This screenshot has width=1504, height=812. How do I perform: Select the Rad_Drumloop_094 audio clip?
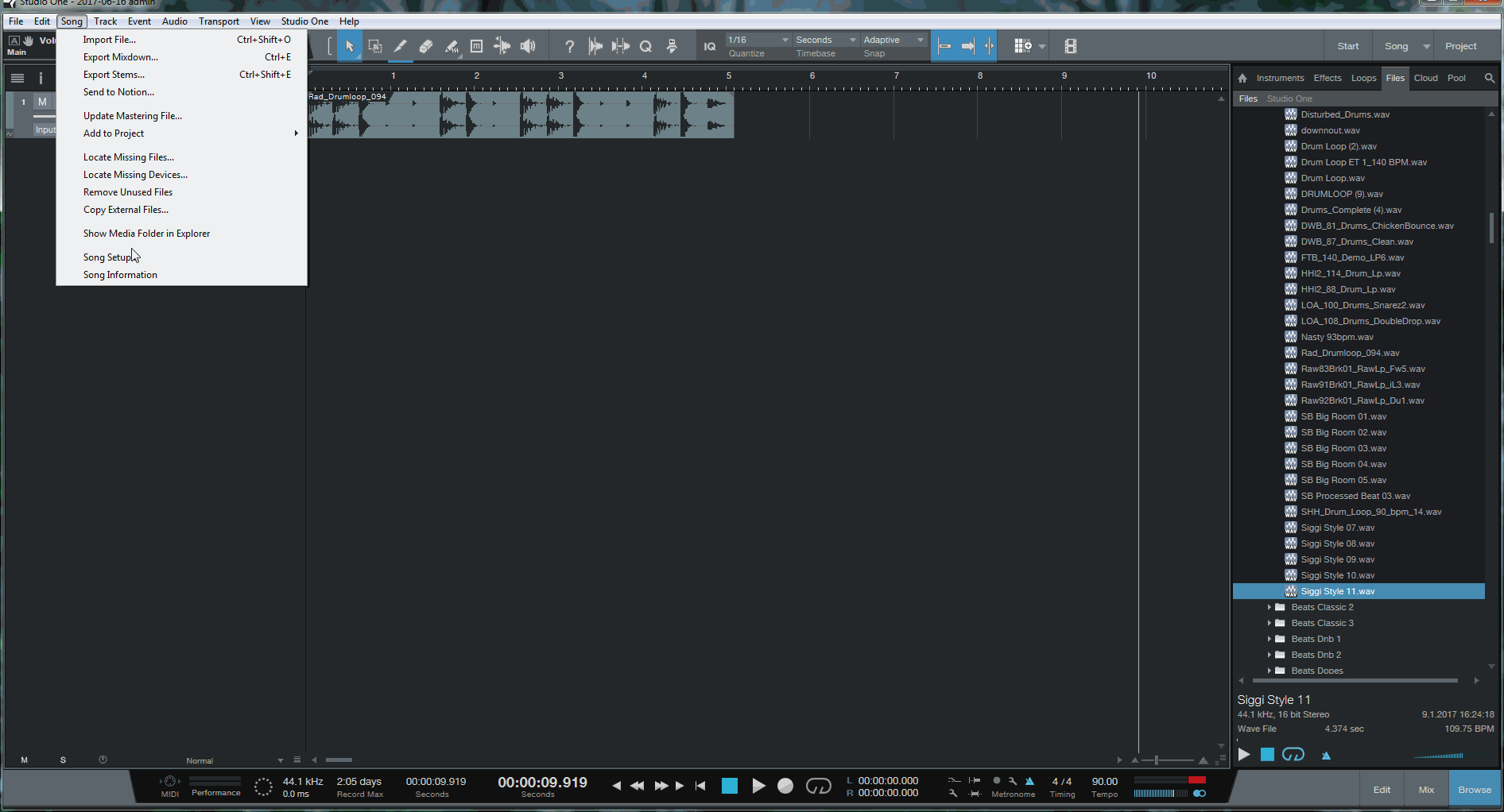point(521,114)
